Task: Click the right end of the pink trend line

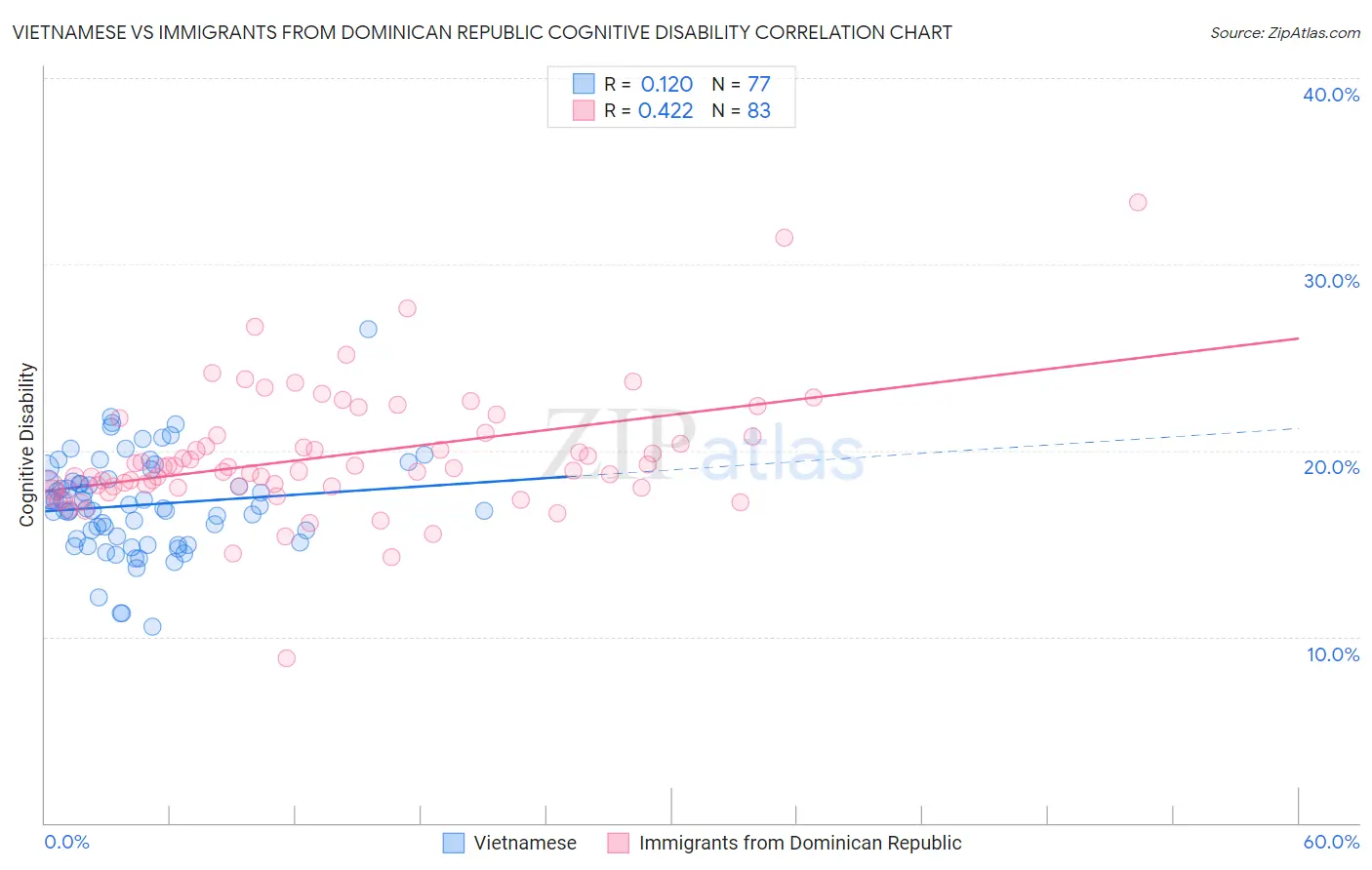Action: (1298, 338)
